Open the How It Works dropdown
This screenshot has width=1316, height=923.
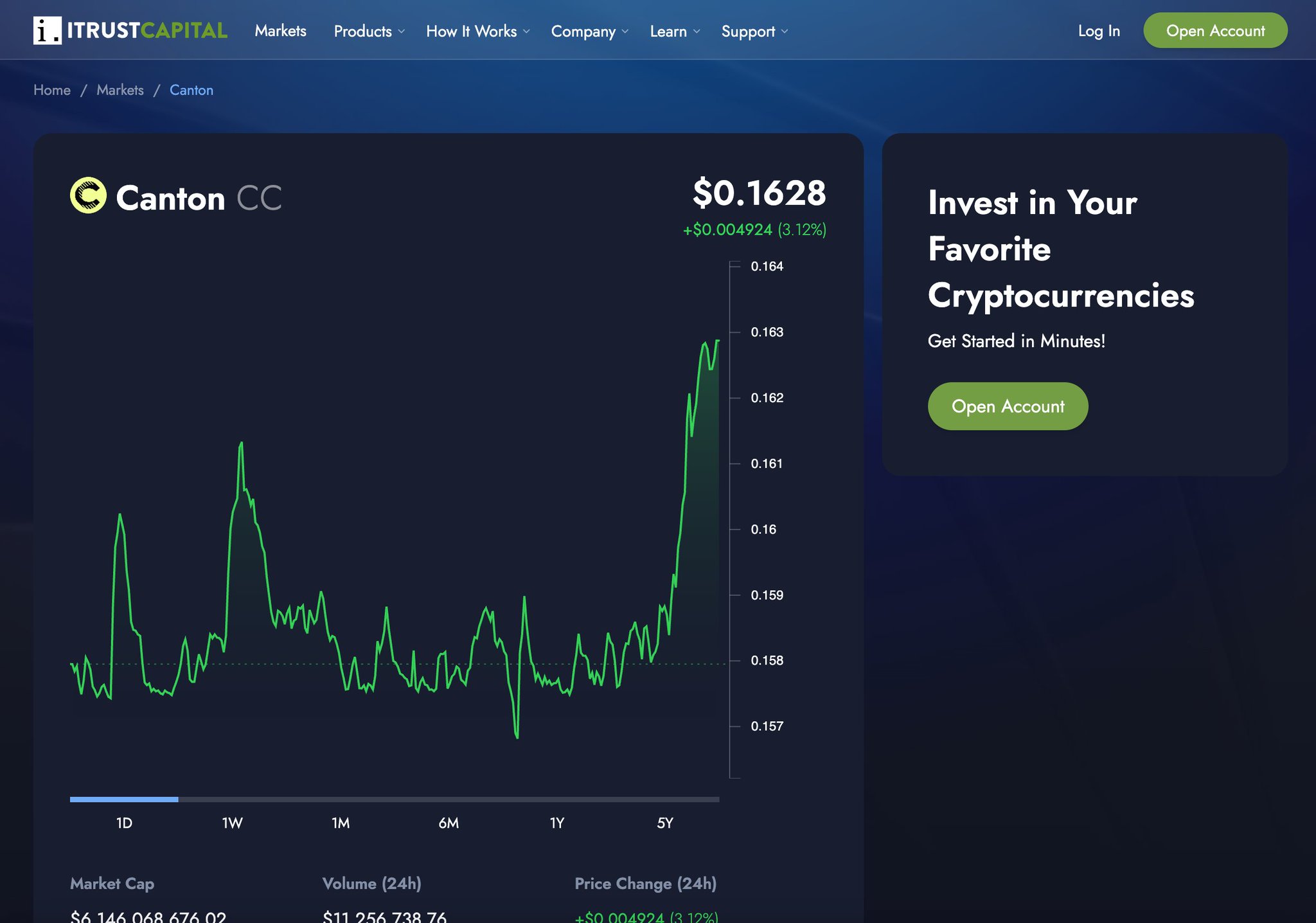tap(477, 31)
